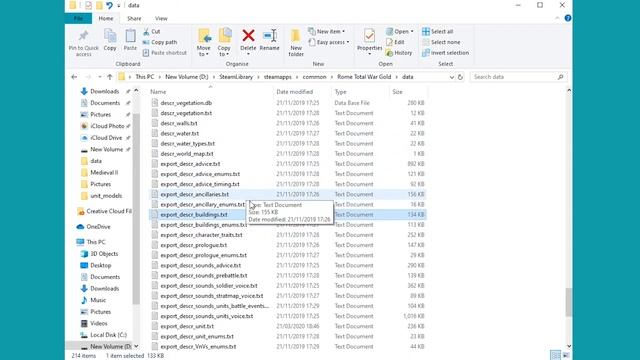Click Copy path in Clipboard group

point(160,42)
